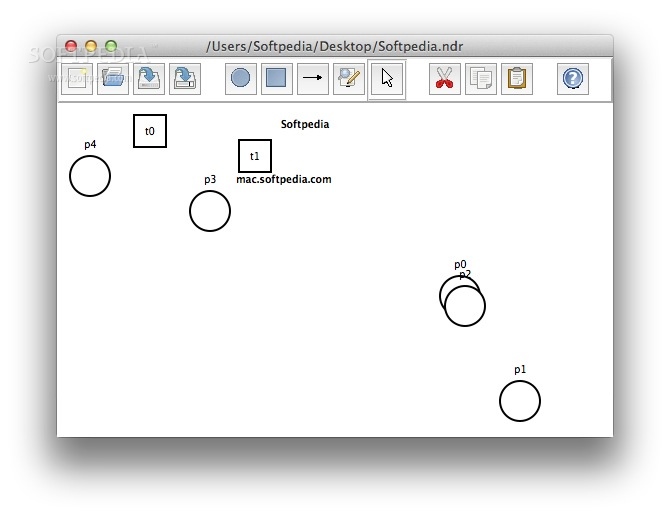Select the front place circle p2
This screenshot has width=670, height=516.
(465, 306)
